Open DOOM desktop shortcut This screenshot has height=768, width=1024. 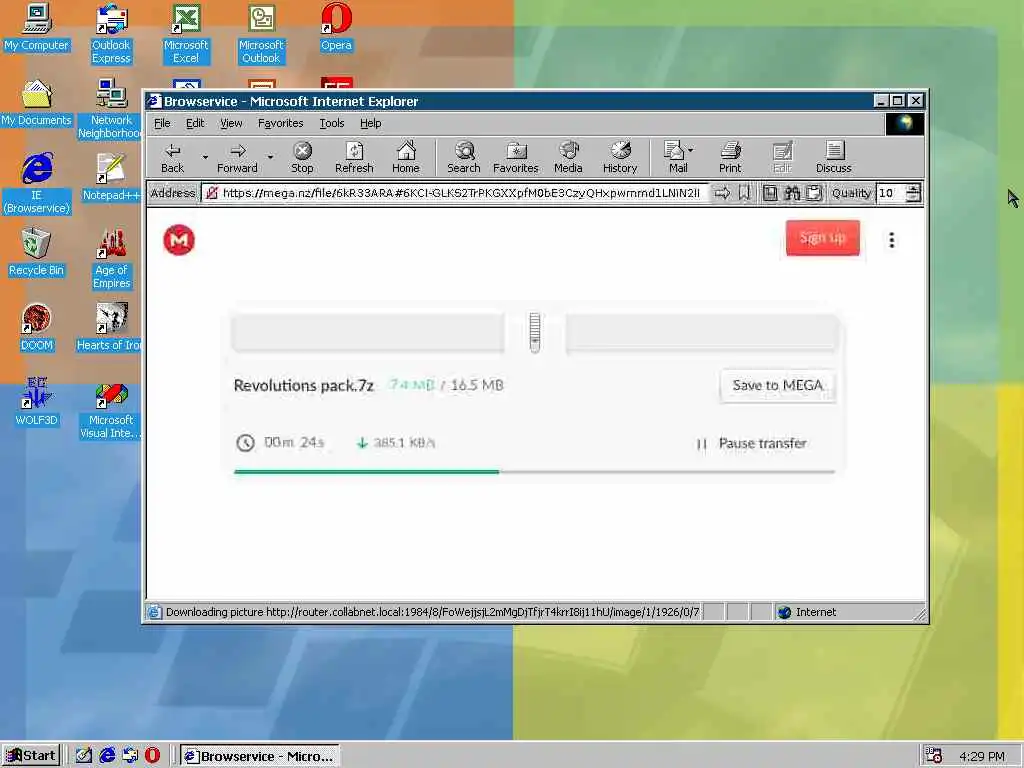coord(37,328)
